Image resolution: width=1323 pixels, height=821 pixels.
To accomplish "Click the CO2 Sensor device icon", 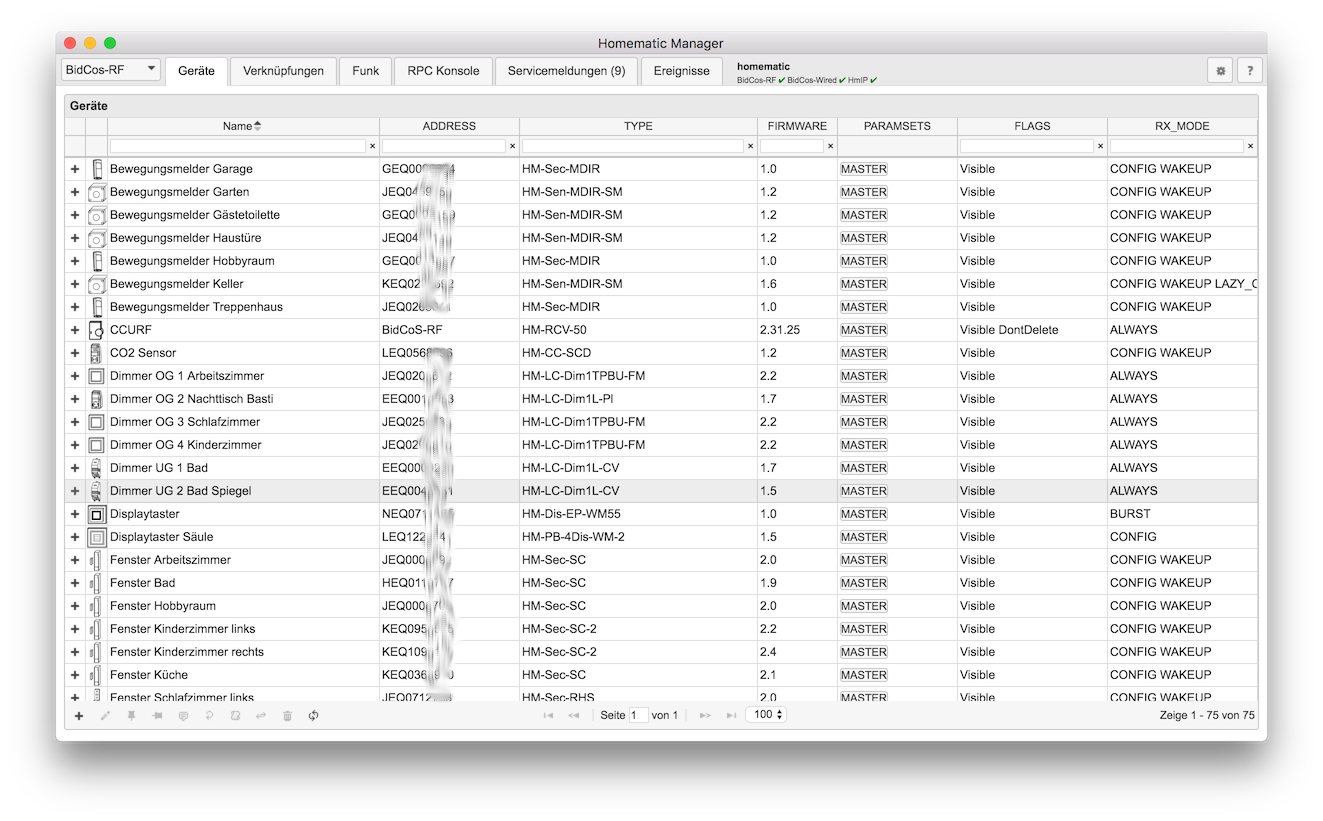I will pos(96,353).
